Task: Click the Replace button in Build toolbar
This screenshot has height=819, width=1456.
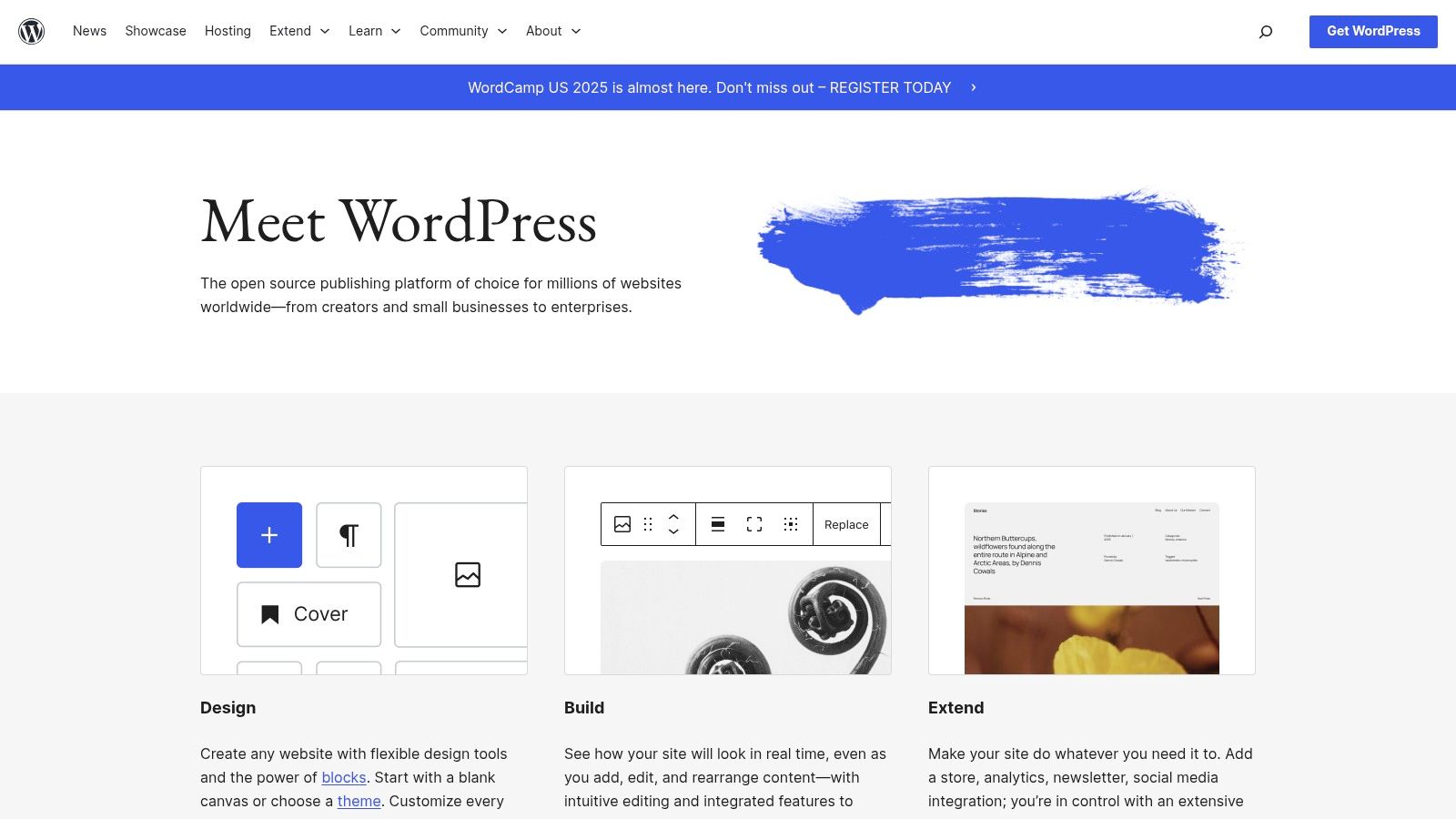Action: (846, 524)
